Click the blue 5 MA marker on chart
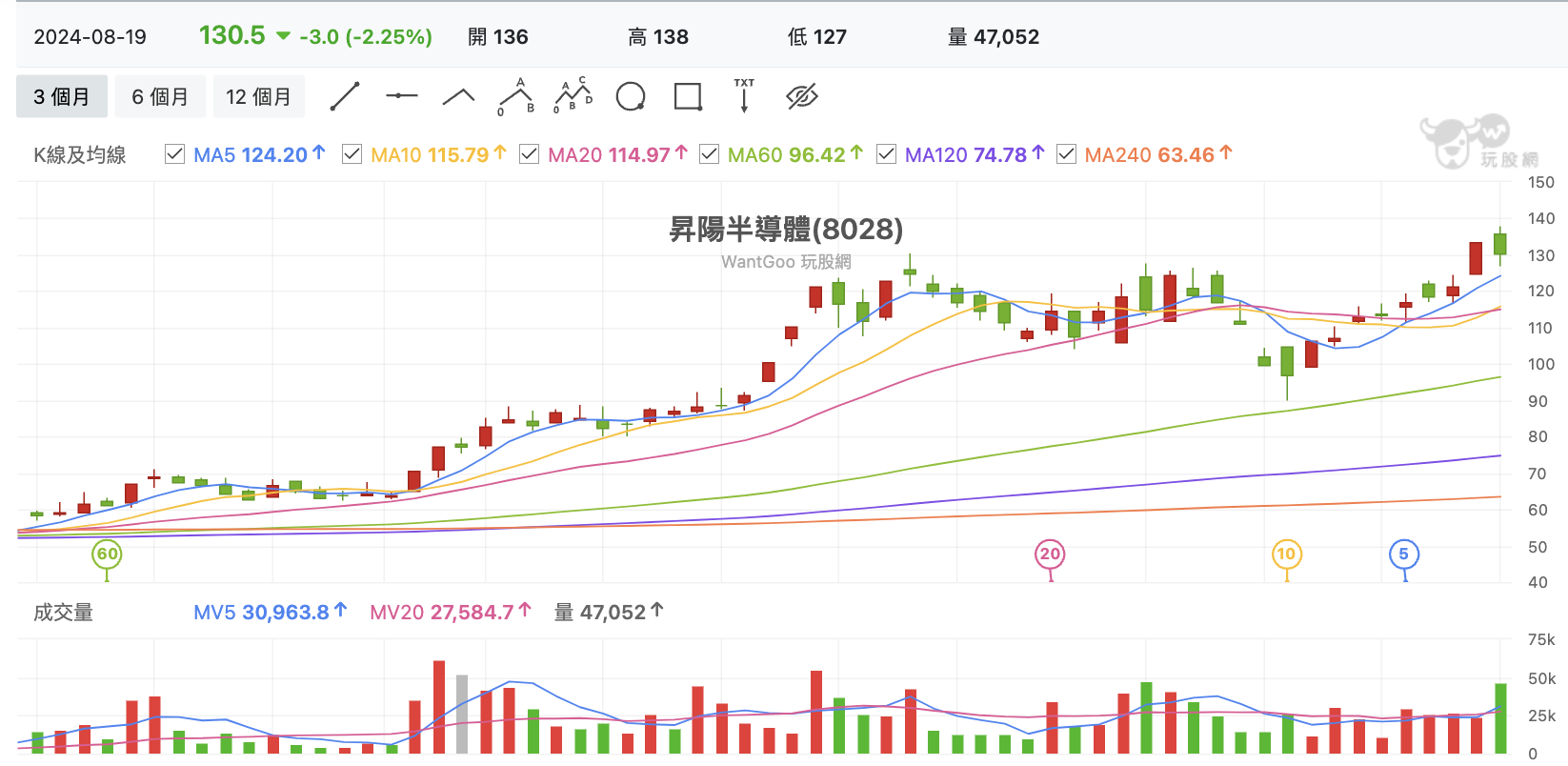 pyautogui.click(x=1404, y=554)
